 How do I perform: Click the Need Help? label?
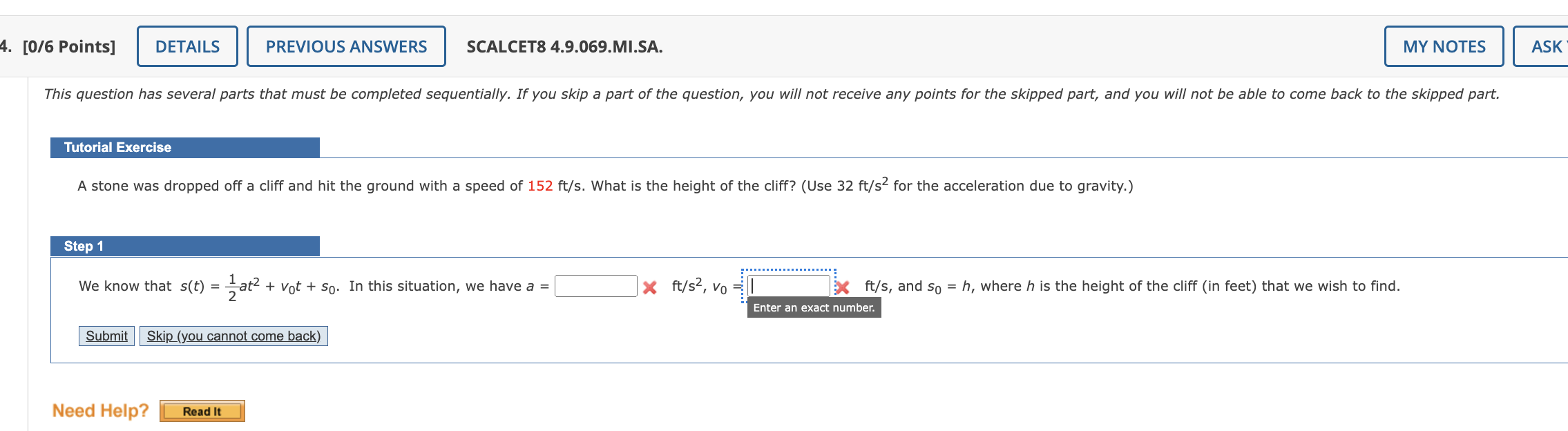click(x=101, y=410)
